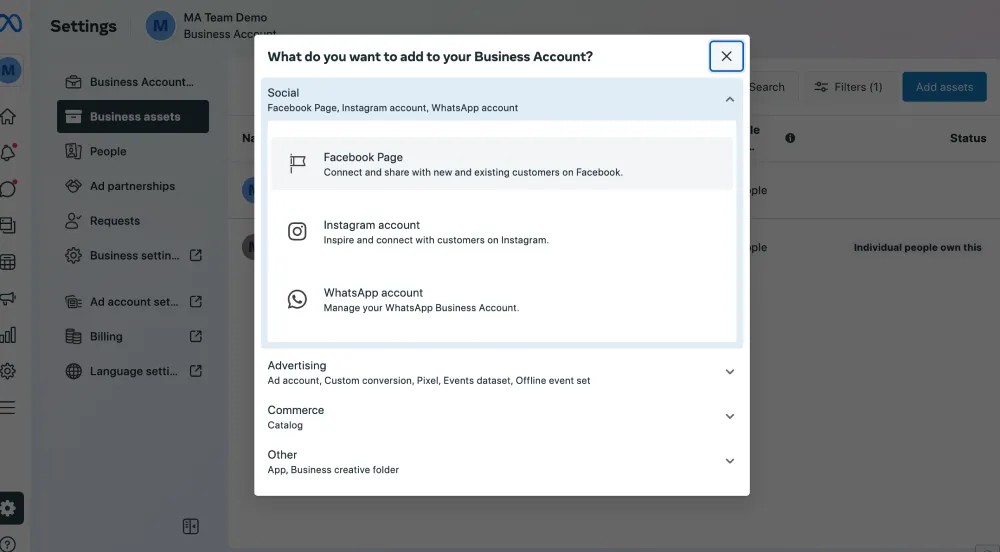Expand the Advertising section

pyautogui.click(x=729, y=372)
